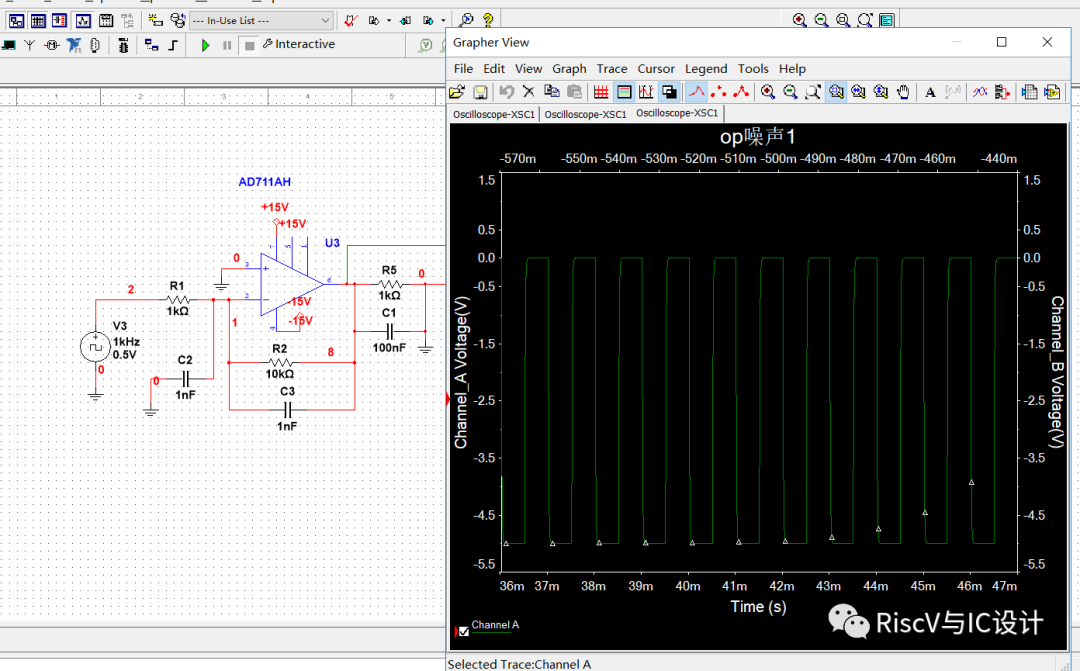The width and height of the screenshot is (1080, 671).
Task: Open the In-Use List dropdown
Action: point(326,20)
